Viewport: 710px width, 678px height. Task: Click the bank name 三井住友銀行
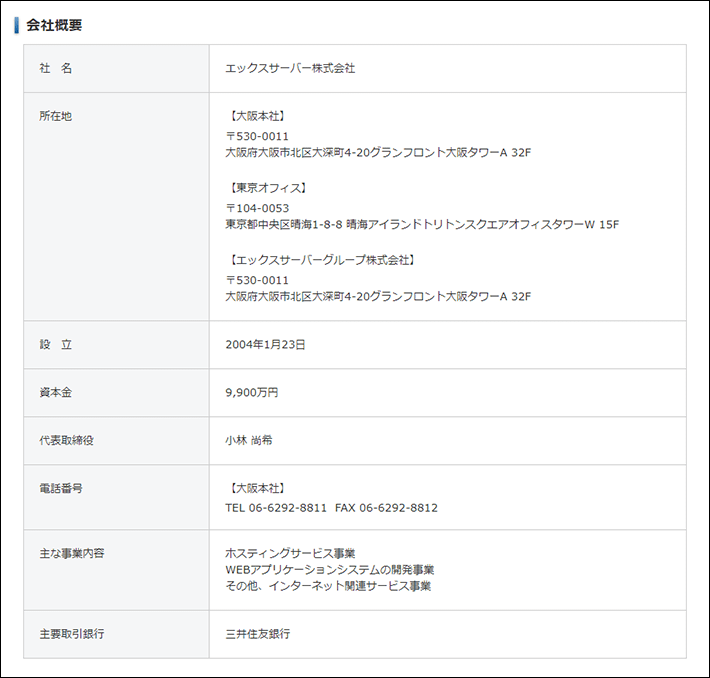(258, 634)
